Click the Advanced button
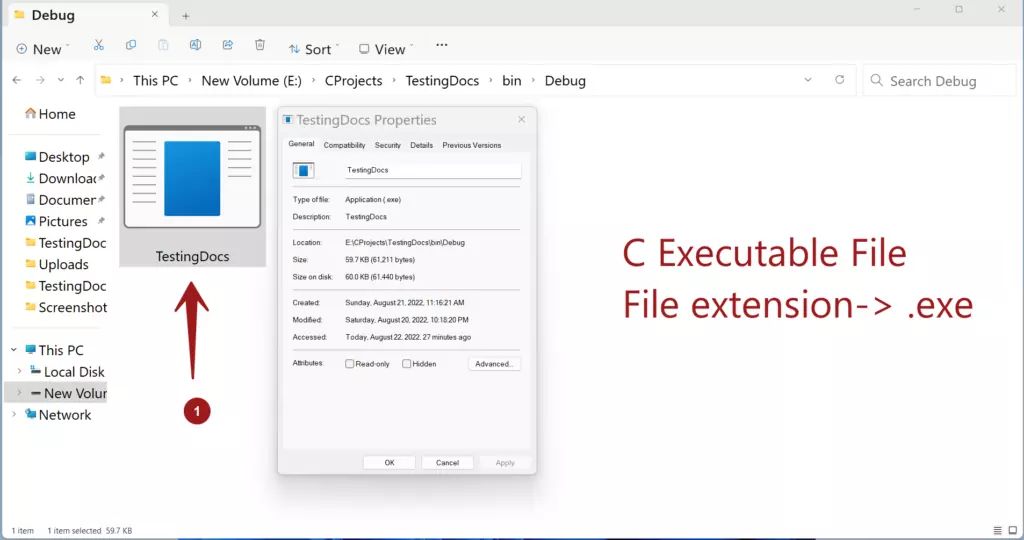This screenshot has width=1024, height=540. coord(494,364)
